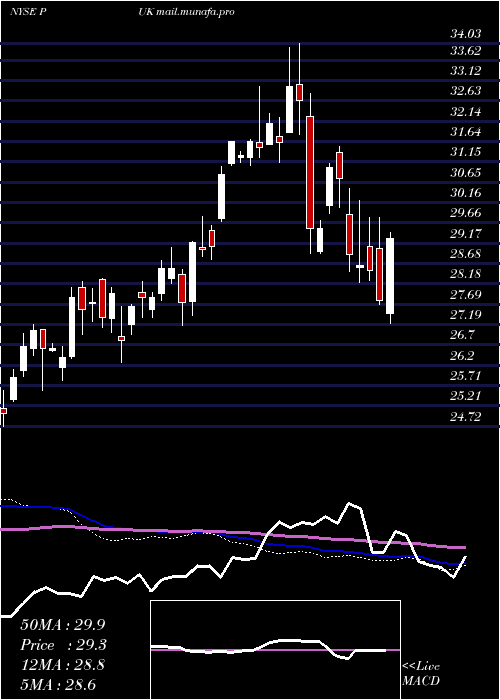Click the 26.2 price axis label
This screenshot has width=500, height=700.
(462, 356)
